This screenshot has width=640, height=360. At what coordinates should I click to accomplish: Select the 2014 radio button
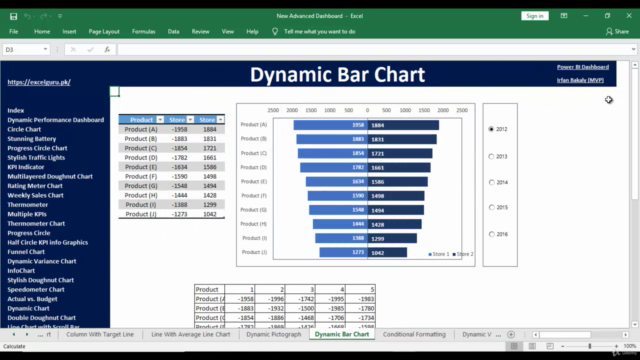click(x=491, y=182)
